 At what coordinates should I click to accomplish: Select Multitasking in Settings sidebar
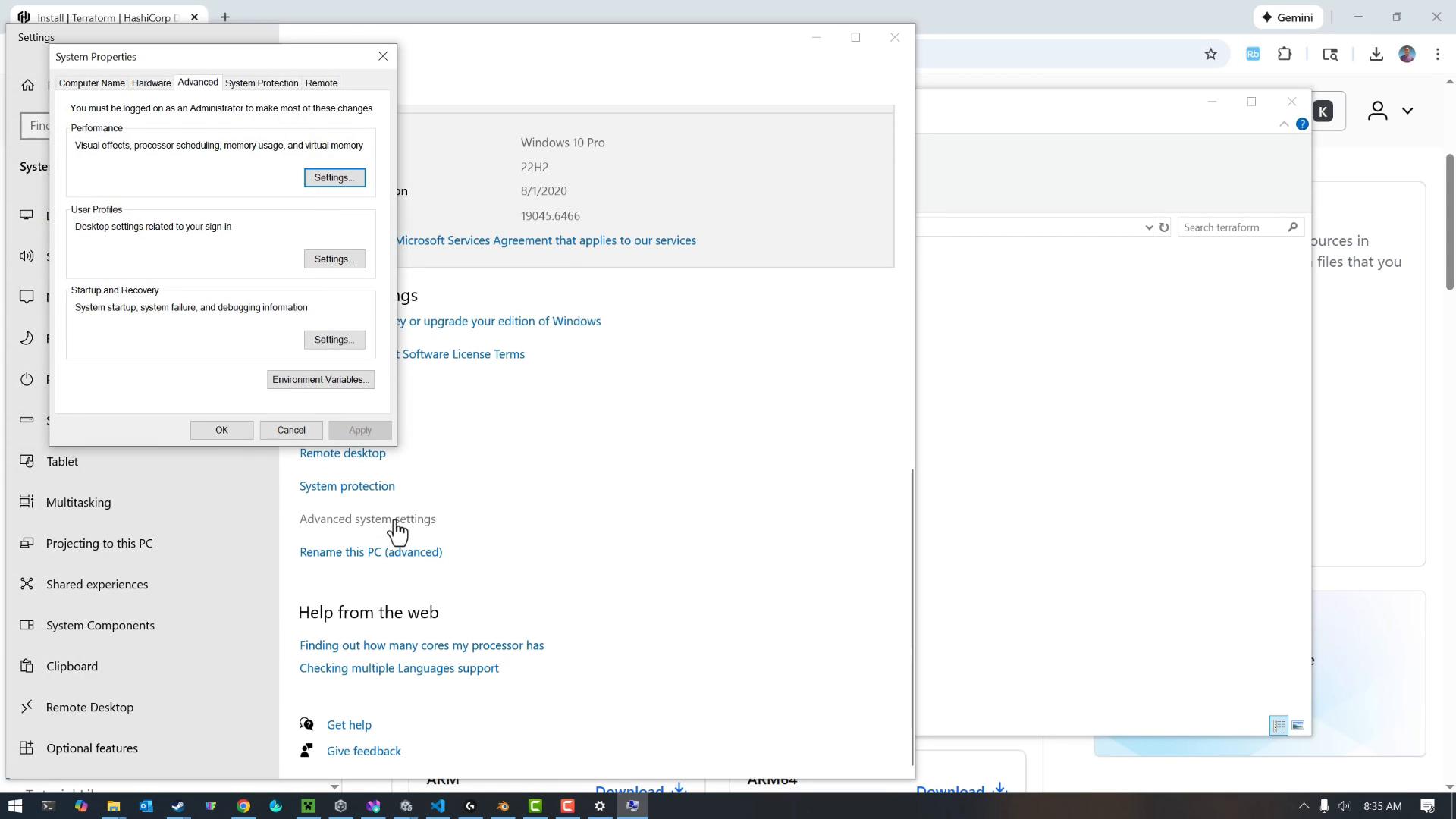pos(143,502)
